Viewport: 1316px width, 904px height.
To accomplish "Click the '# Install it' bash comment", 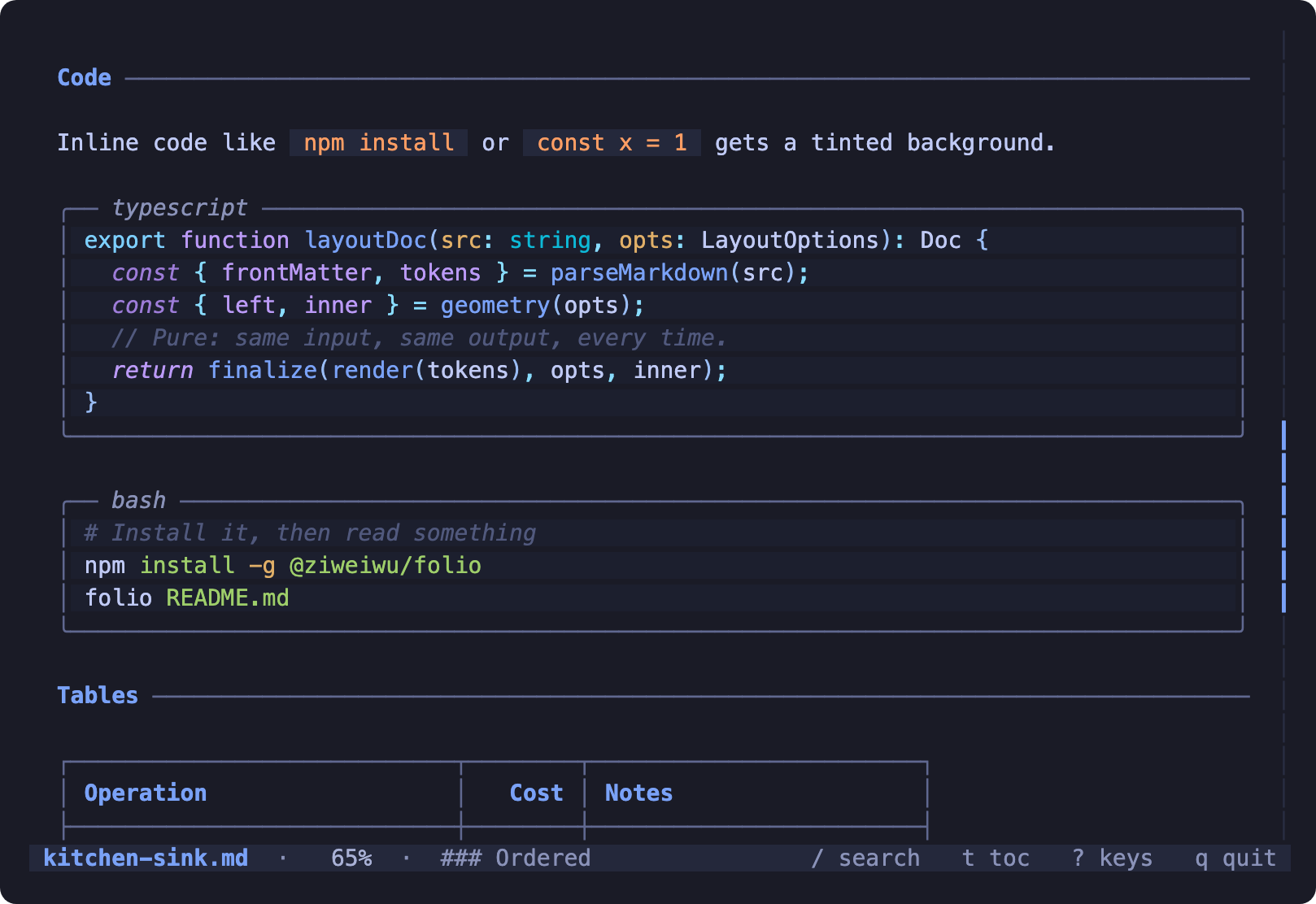I will pyautogui.click(x=310, y=533).
